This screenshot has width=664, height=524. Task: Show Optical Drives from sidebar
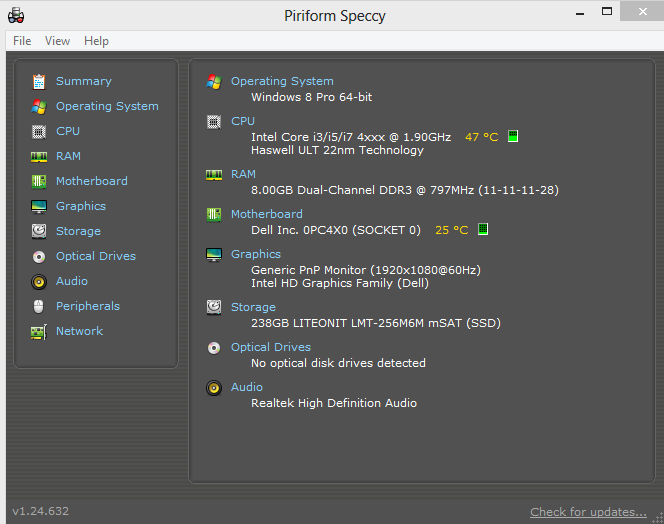[x=96, y=256]
